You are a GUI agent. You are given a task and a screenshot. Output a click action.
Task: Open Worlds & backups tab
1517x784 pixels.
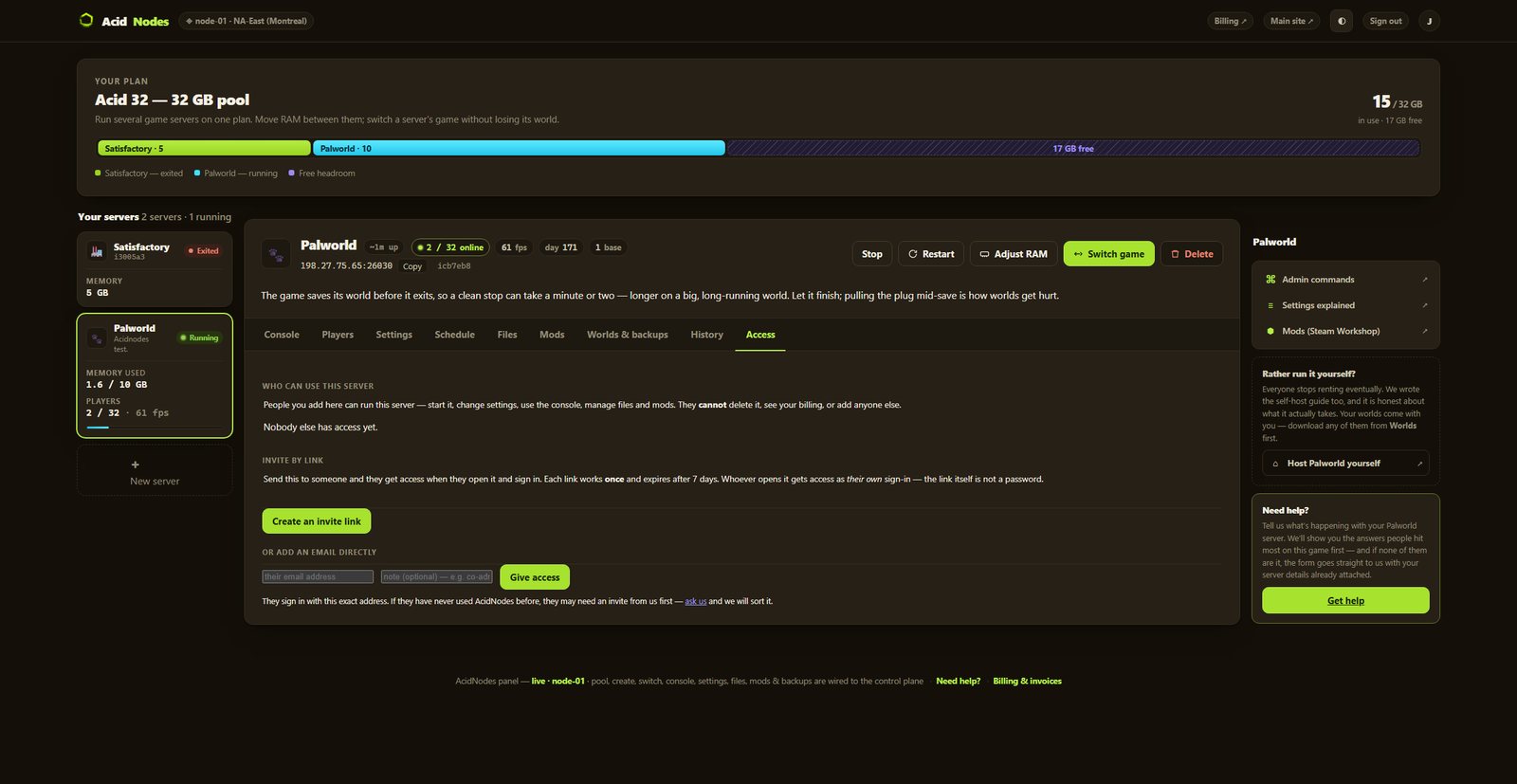[x=628, y=335]
